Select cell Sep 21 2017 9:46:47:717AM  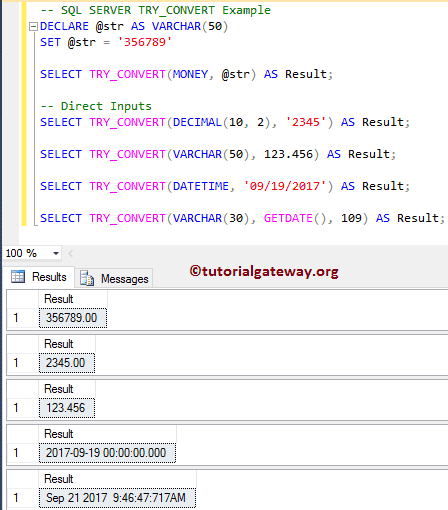point(117,498)
